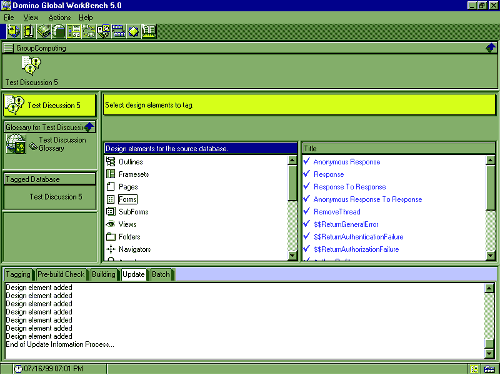Click the clock icon in the status bar
Screen dimensions: 500x375
pyautogui.click(x=19, y=369)
